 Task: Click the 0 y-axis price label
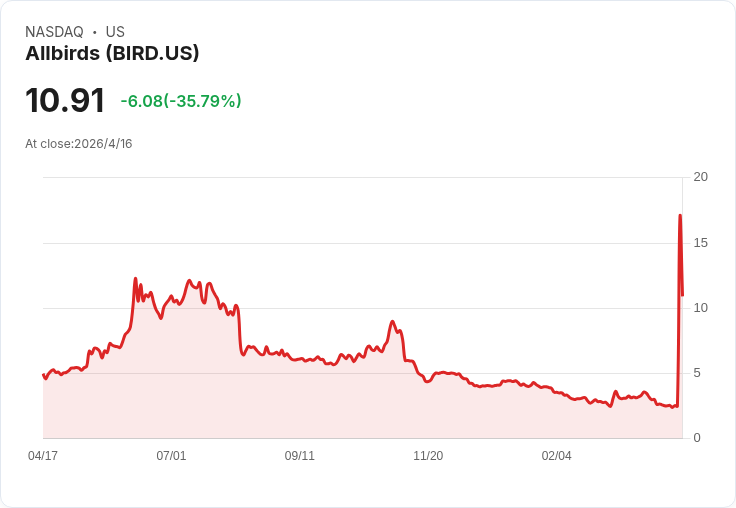[x=697, y=438]
